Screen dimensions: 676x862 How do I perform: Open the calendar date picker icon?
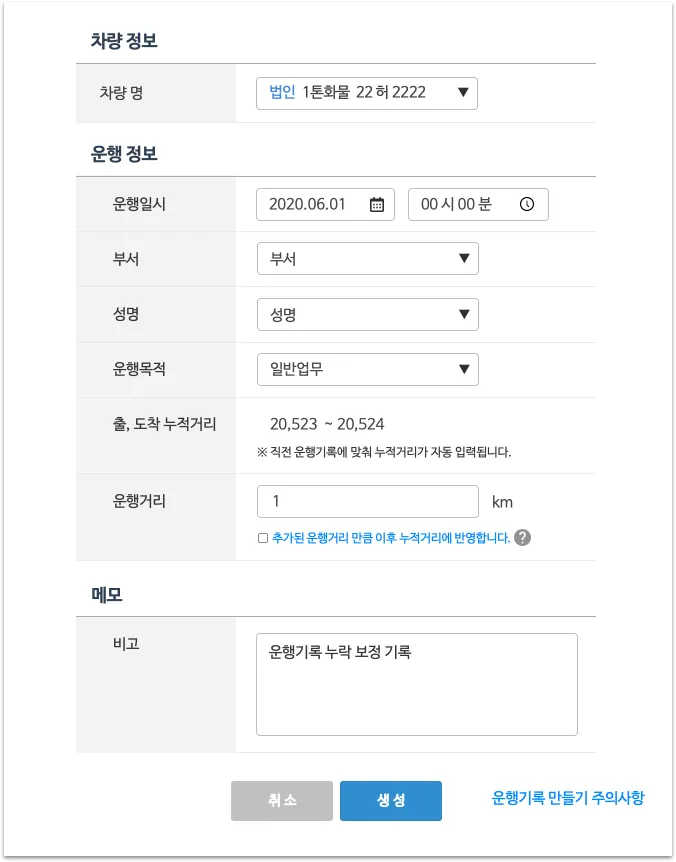pyautogui.click(x=377, y=204)
